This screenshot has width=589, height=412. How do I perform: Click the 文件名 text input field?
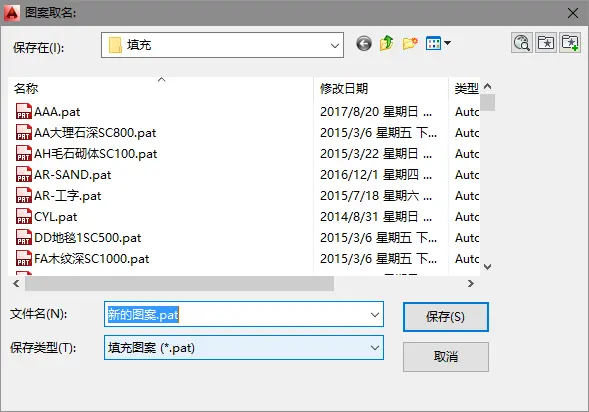pos(237,315)
